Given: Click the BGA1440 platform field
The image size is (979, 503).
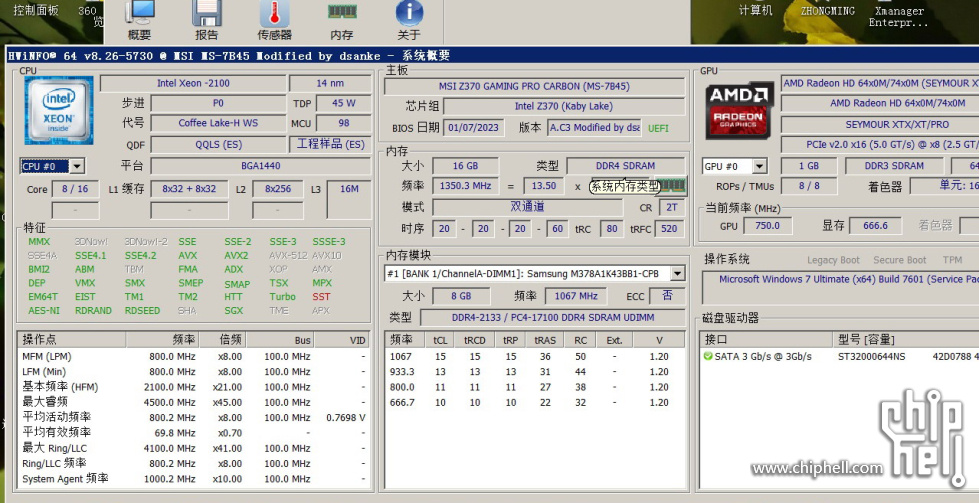Looking at the screenshot, I should (x=260, y=166).
